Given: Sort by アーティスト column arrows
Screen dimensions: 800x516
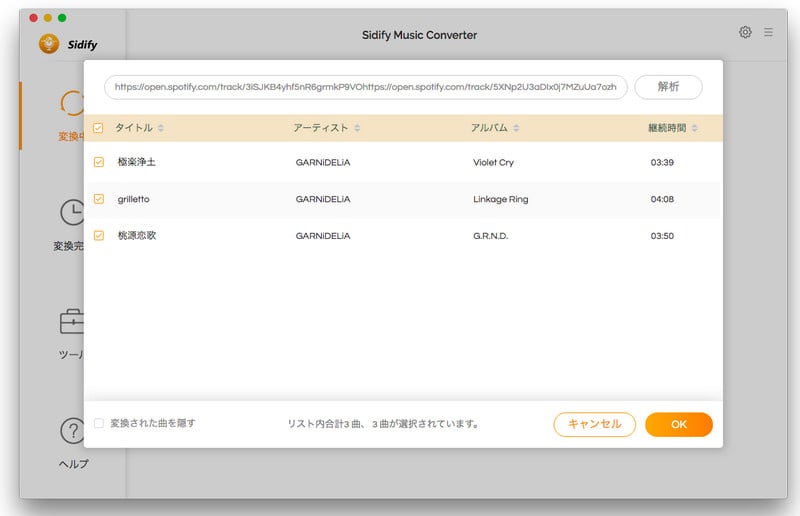Looking at the screenshot, I should pos(357,128).
